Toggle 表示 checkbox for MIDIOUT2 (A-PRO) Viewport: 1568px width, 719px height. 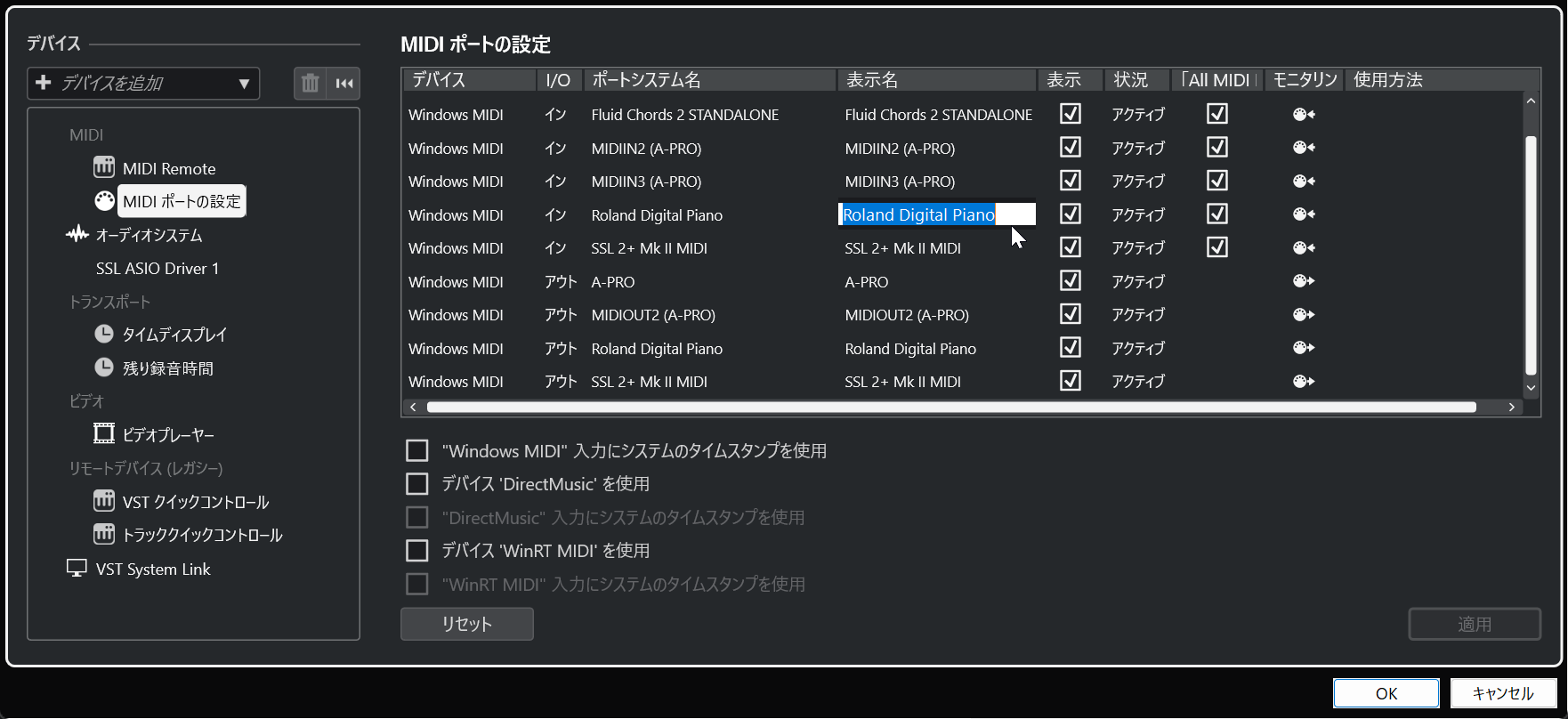click(1071, 314)
